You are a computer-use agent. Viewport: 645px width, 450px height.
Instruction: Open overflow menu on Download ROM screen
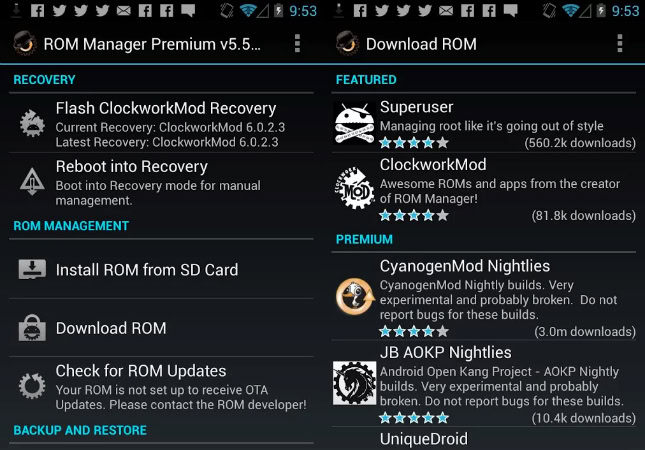click(x=619, y=43)
